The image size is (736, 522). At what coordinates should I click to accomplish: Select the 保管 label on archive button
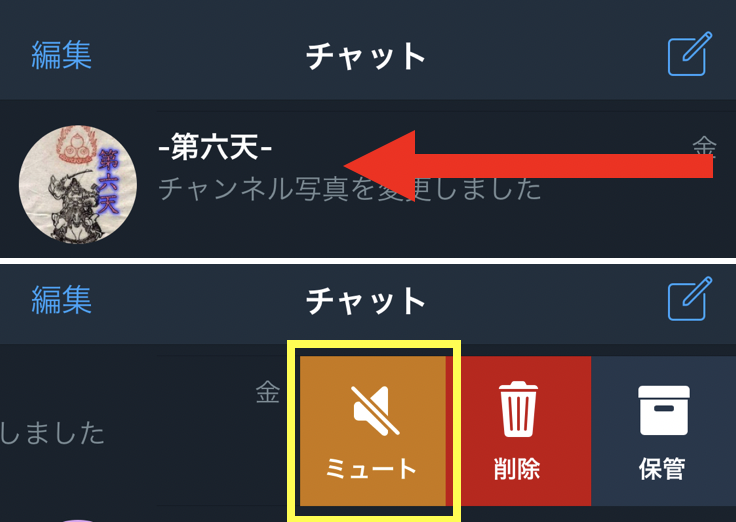662,468
